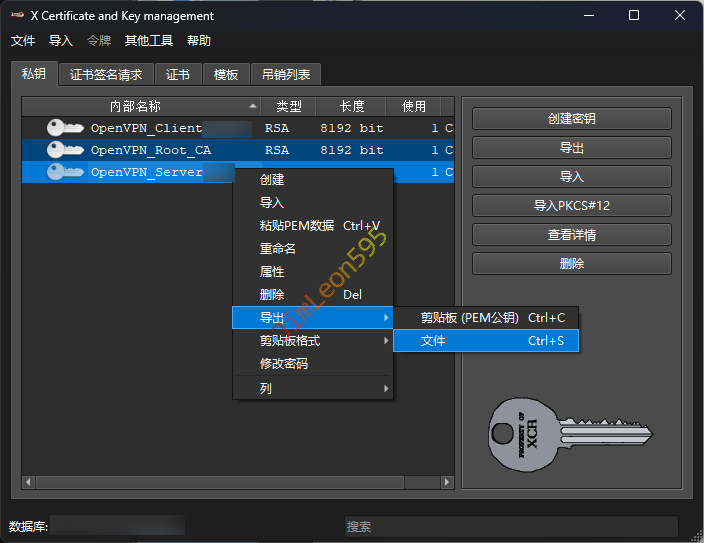The height and width of the screenshot is (543, 704).
Task: Click the key icon beside OpenVPN_Client
Action: tap(65, 128)
